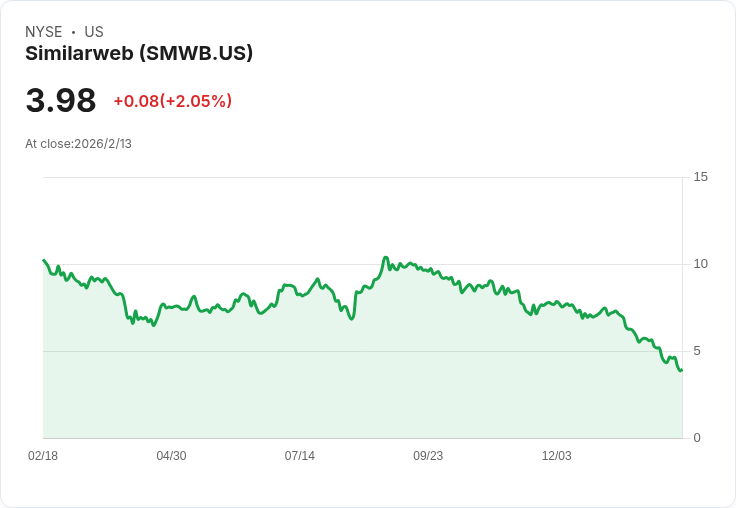Click the 10 y-axis label
736x508 pixels.
[x=700, y=264]
